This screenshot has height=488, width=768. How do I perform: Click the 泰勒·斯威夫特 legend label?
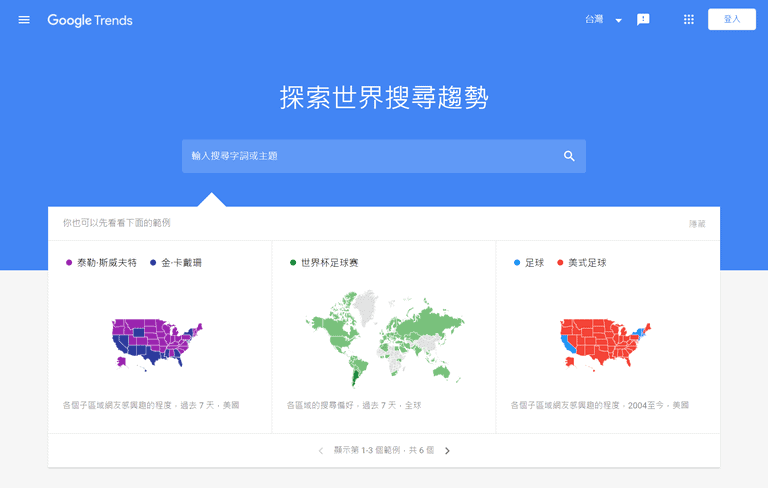pos(107,263)
